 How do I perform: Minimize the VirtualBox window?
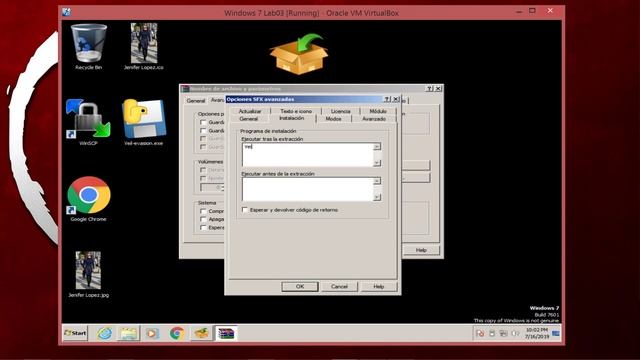(519, 11)
